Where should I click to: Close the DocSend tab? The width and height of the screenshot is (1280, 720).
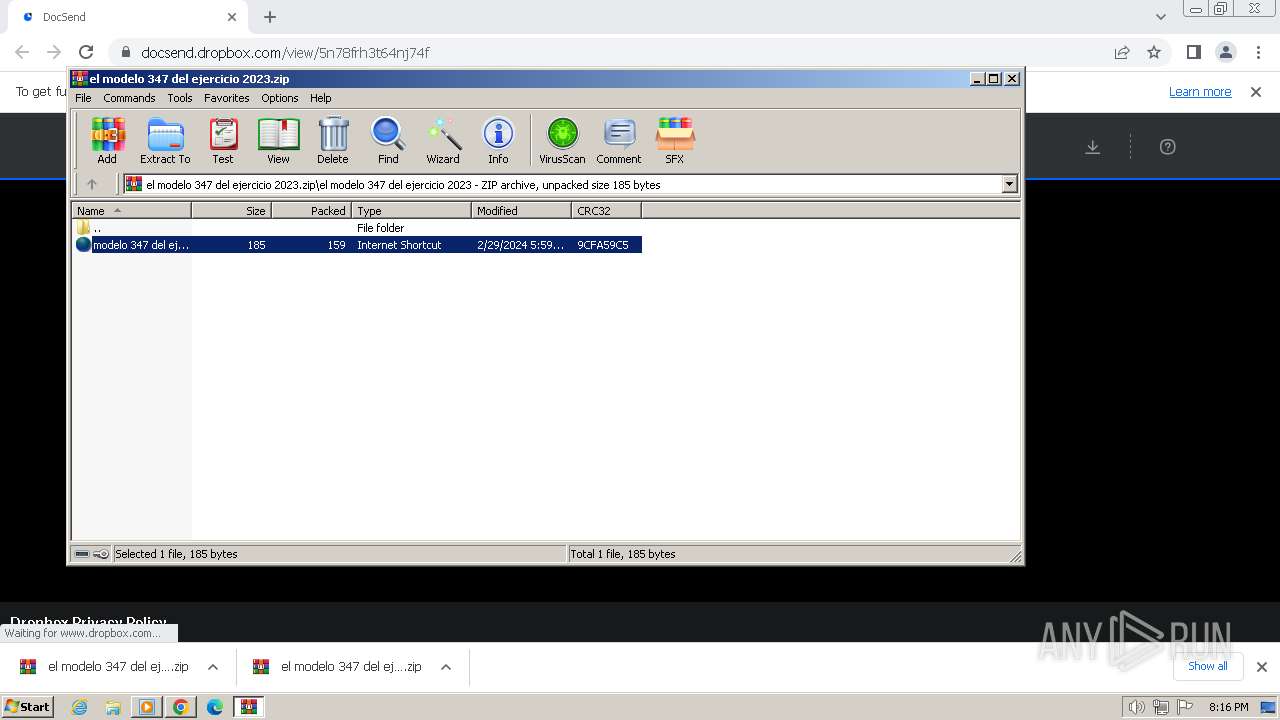tap(232, 17)
